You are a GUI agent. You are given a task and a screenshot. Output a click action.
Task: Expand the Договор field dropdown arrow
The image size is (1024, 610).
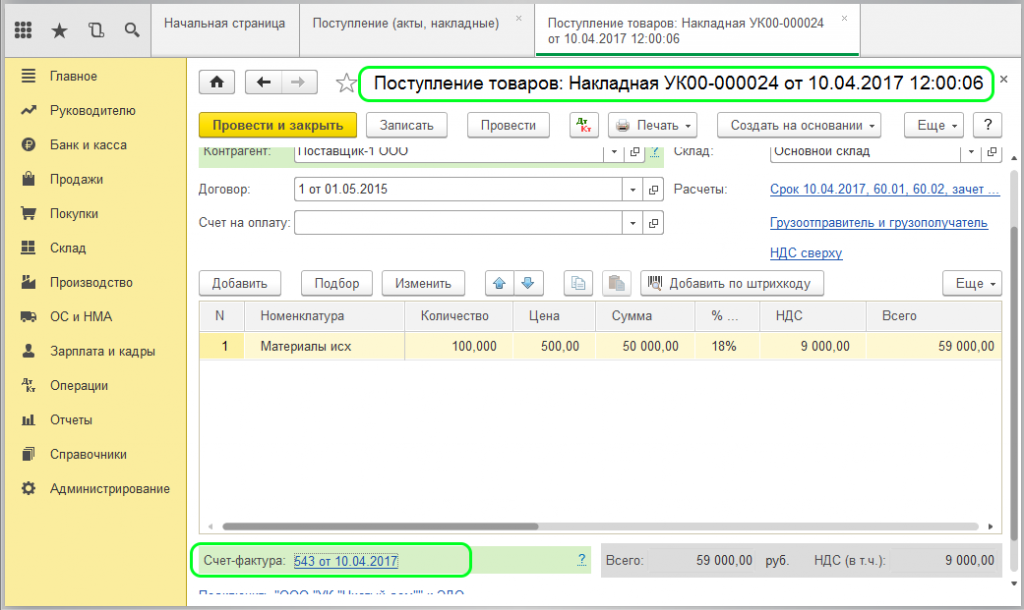click(x=632, y=189)
